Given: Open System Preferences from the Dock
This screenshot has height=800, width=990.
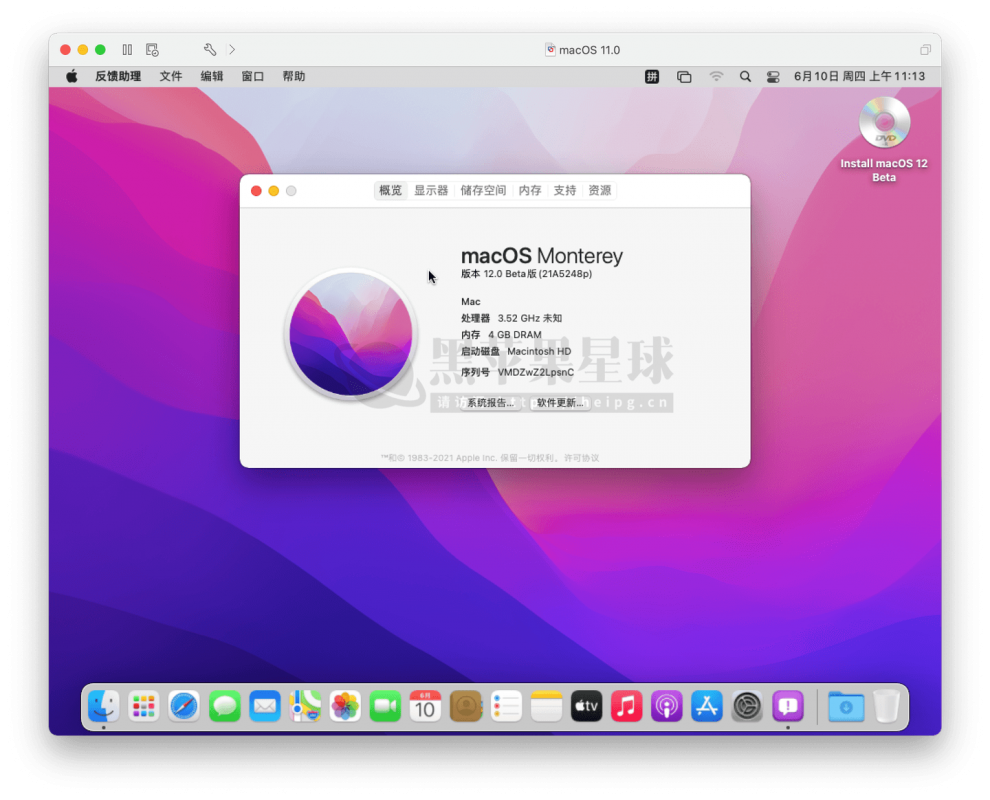Looking at the screenshot, I should click(x=746, y=706).
